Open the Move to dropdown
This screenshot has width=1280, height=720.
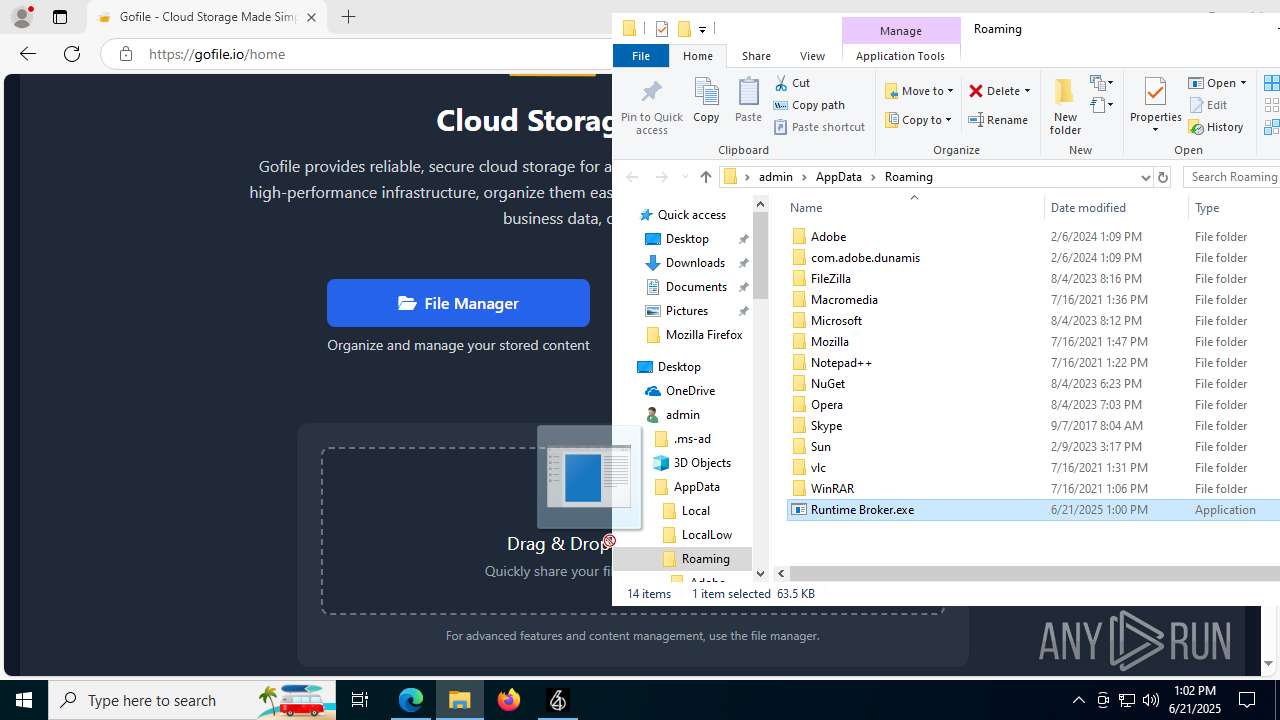tap(918, 91)
